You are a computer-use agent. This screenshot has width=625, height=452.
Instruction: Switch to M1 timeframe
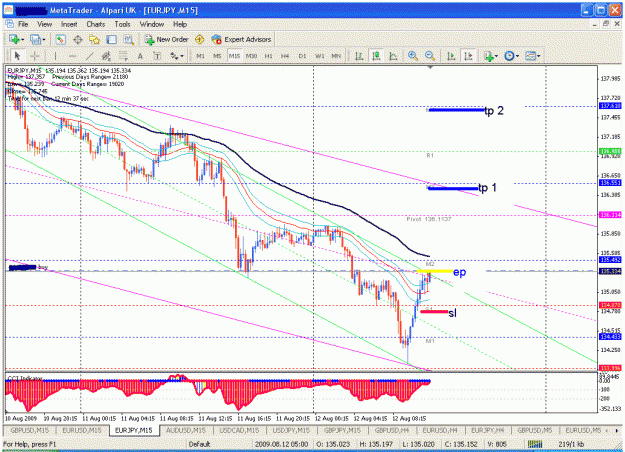click(200, 56)
